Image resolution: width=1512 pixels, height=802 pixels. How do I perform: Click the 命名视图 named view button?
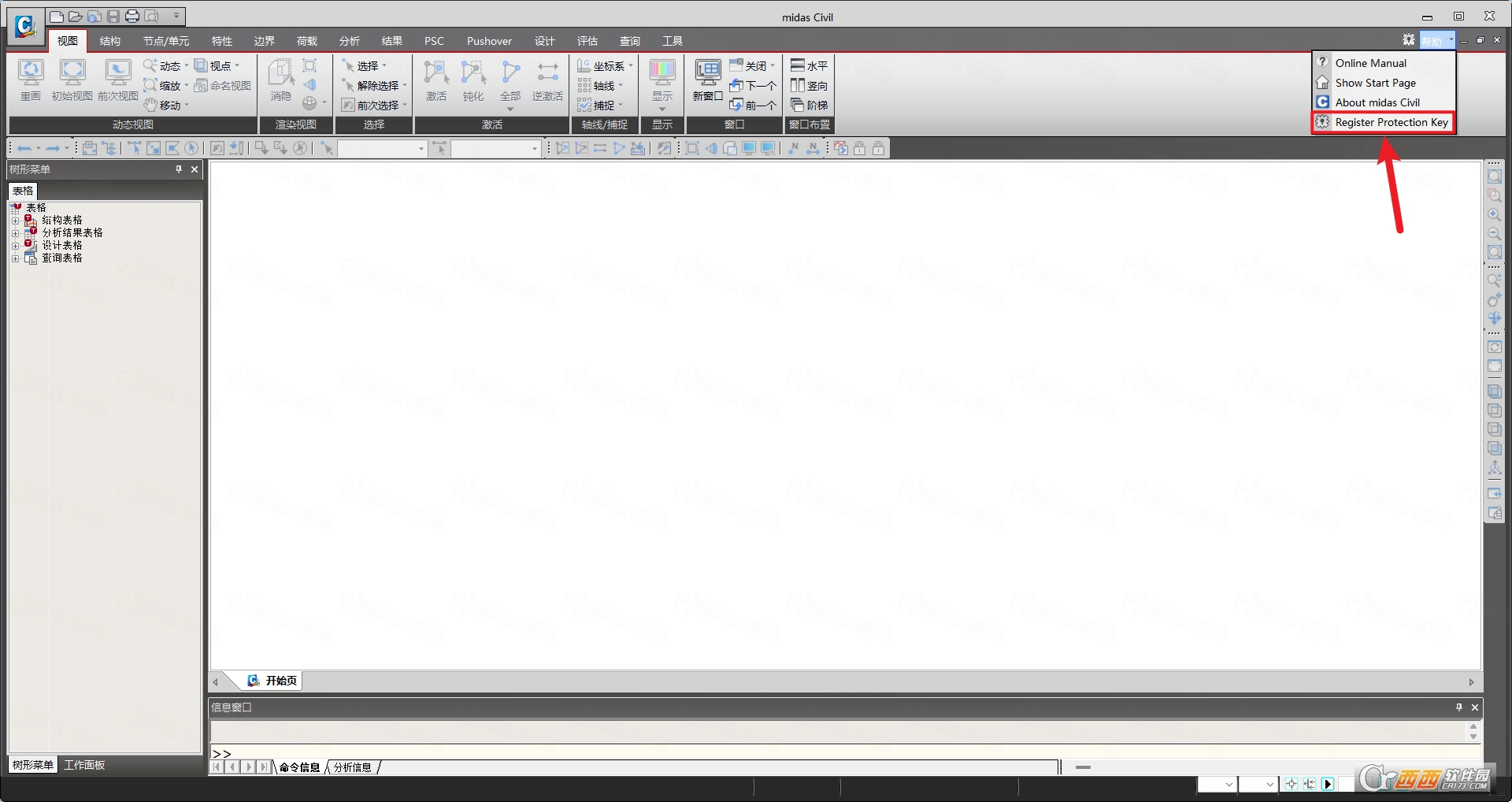click(x=223, y=86)
